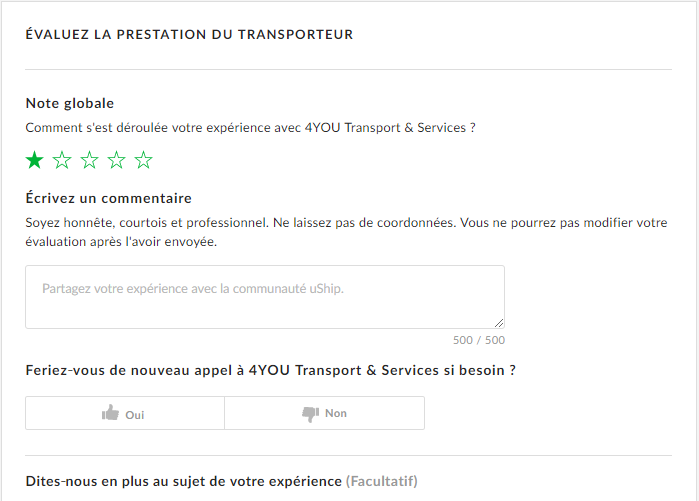
Task: Give a three-star overall rating
Action: coord(89,160)
